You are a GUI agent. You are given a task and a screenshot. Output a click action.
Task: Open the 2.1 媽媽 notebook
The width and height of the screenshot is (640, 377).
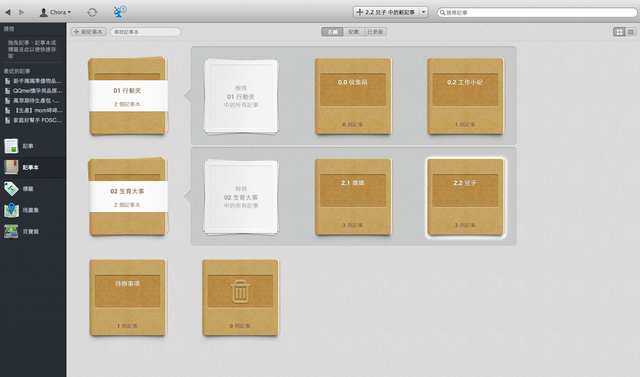[353, 197]
